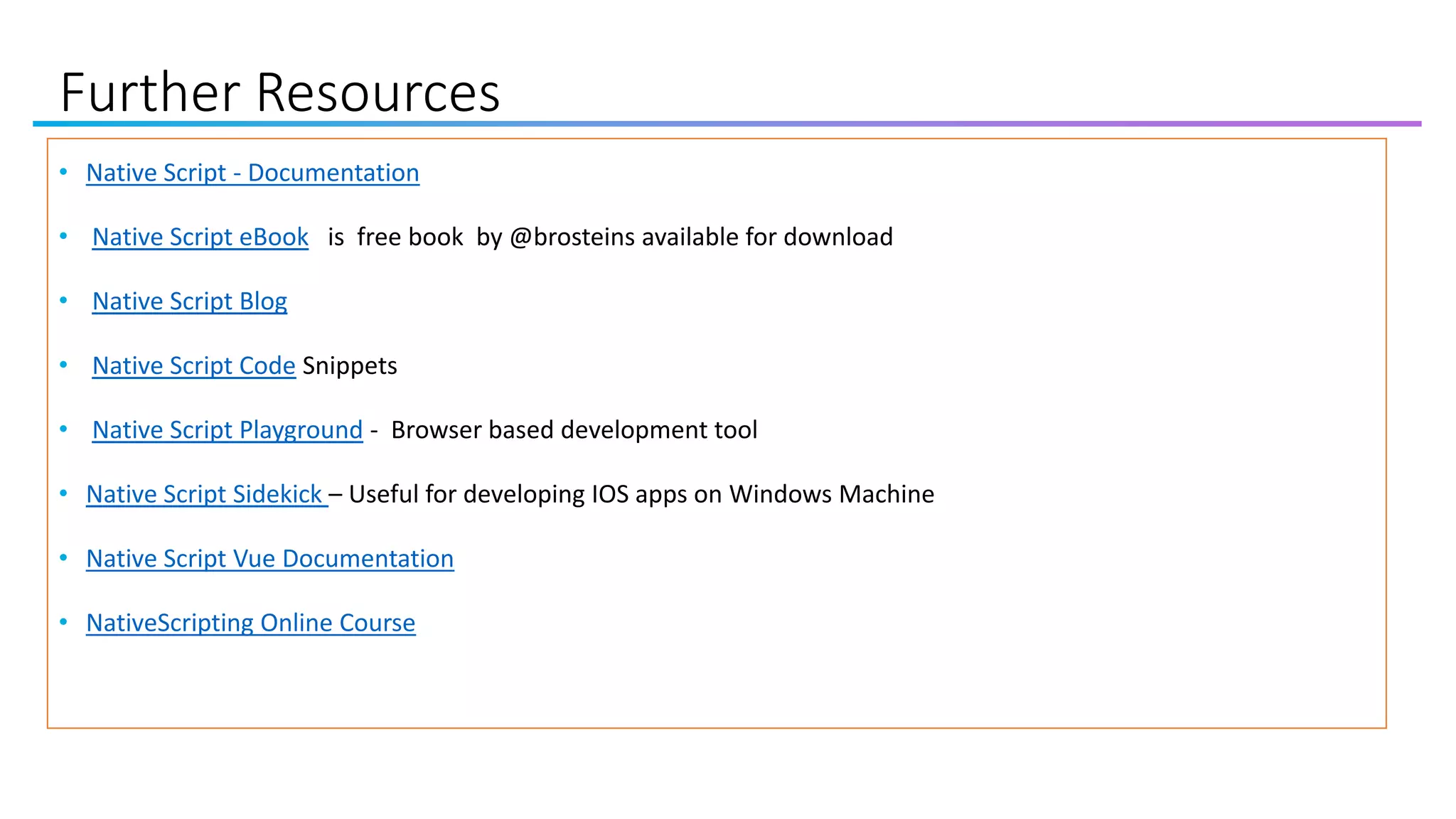Click the @brosteins mention text
Image resolution: width=1456 pixels, height=819 pixels.
tap(572, 237)
